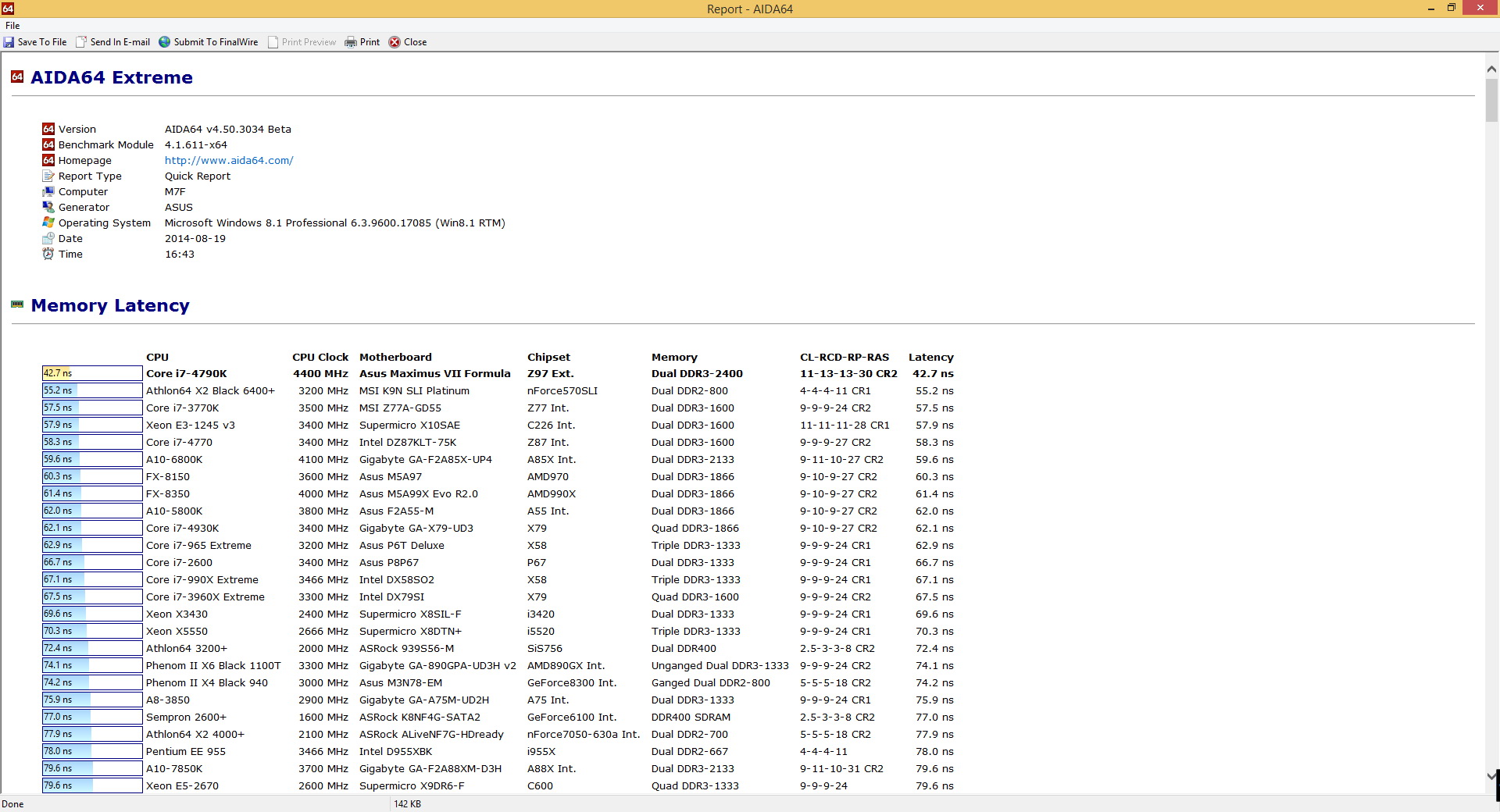Click the Operating System Windows flag icon
Screen dimensions: 1500x812
[x=48, y=223]
